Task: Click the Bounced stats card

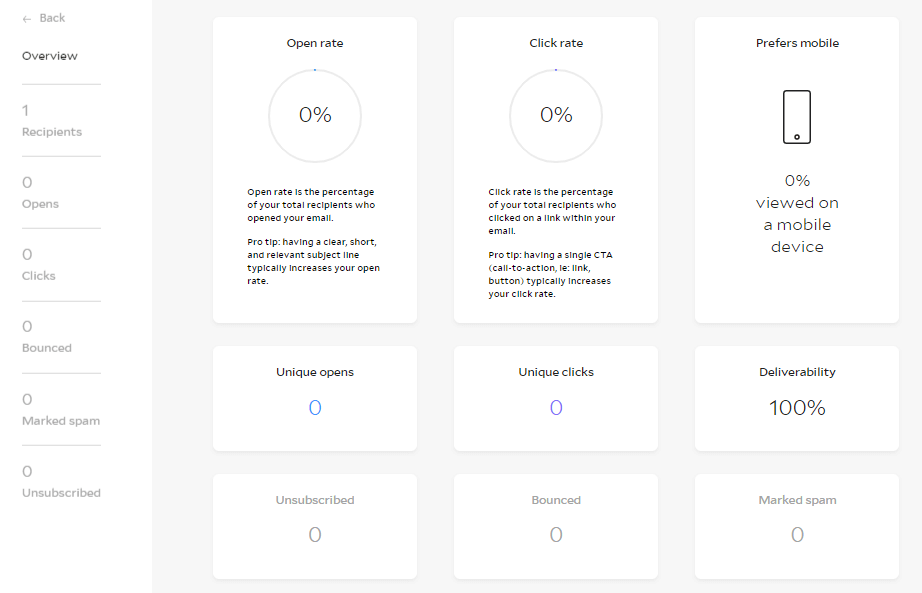Action: 556,525
